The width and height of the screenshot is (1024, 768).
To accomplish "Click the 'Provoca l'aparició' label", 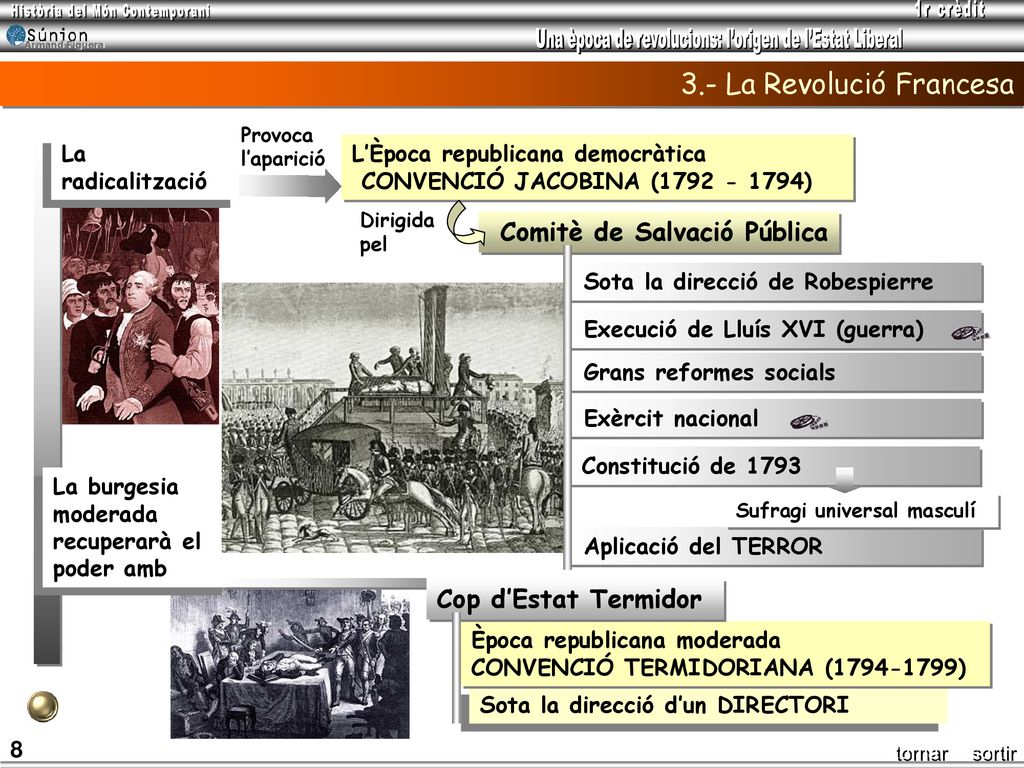I will click(282, 146).
